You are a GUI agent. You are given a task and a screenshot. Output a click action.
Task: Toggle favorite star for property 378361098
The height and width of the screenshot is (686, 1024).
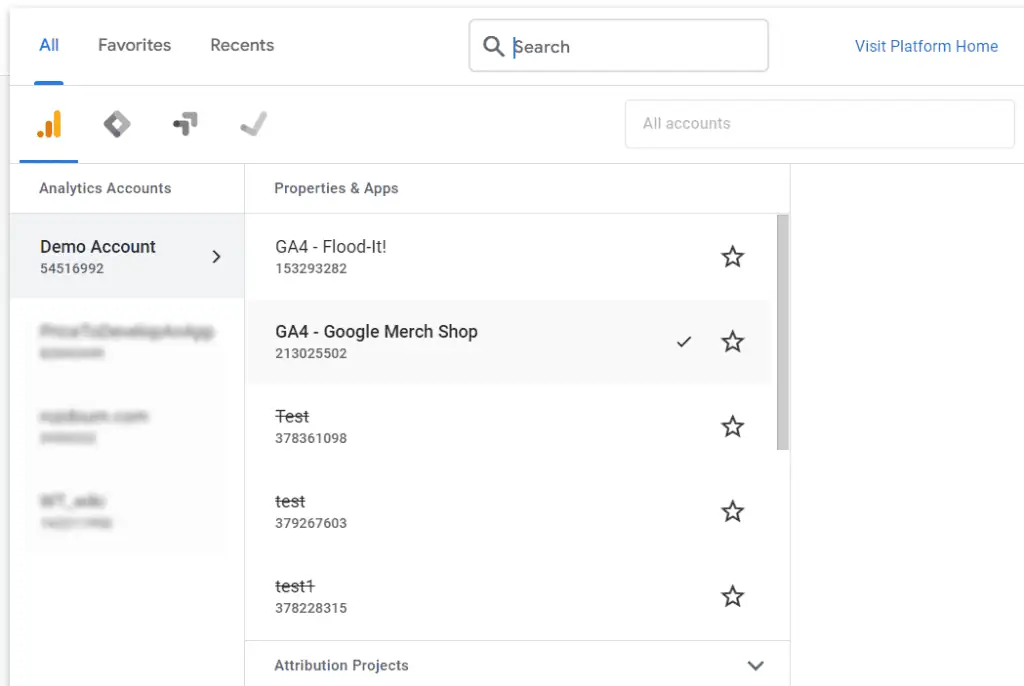[733, 427]
